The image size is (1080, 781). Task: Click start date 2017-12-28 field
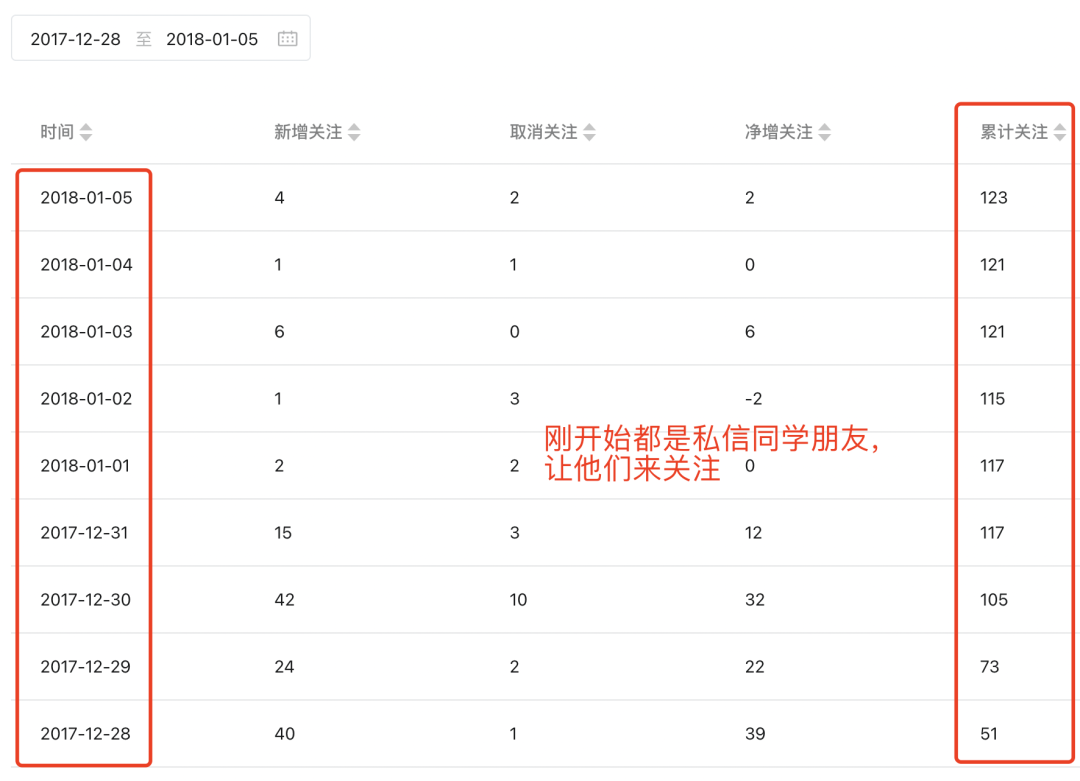click(x=76, y=39)
